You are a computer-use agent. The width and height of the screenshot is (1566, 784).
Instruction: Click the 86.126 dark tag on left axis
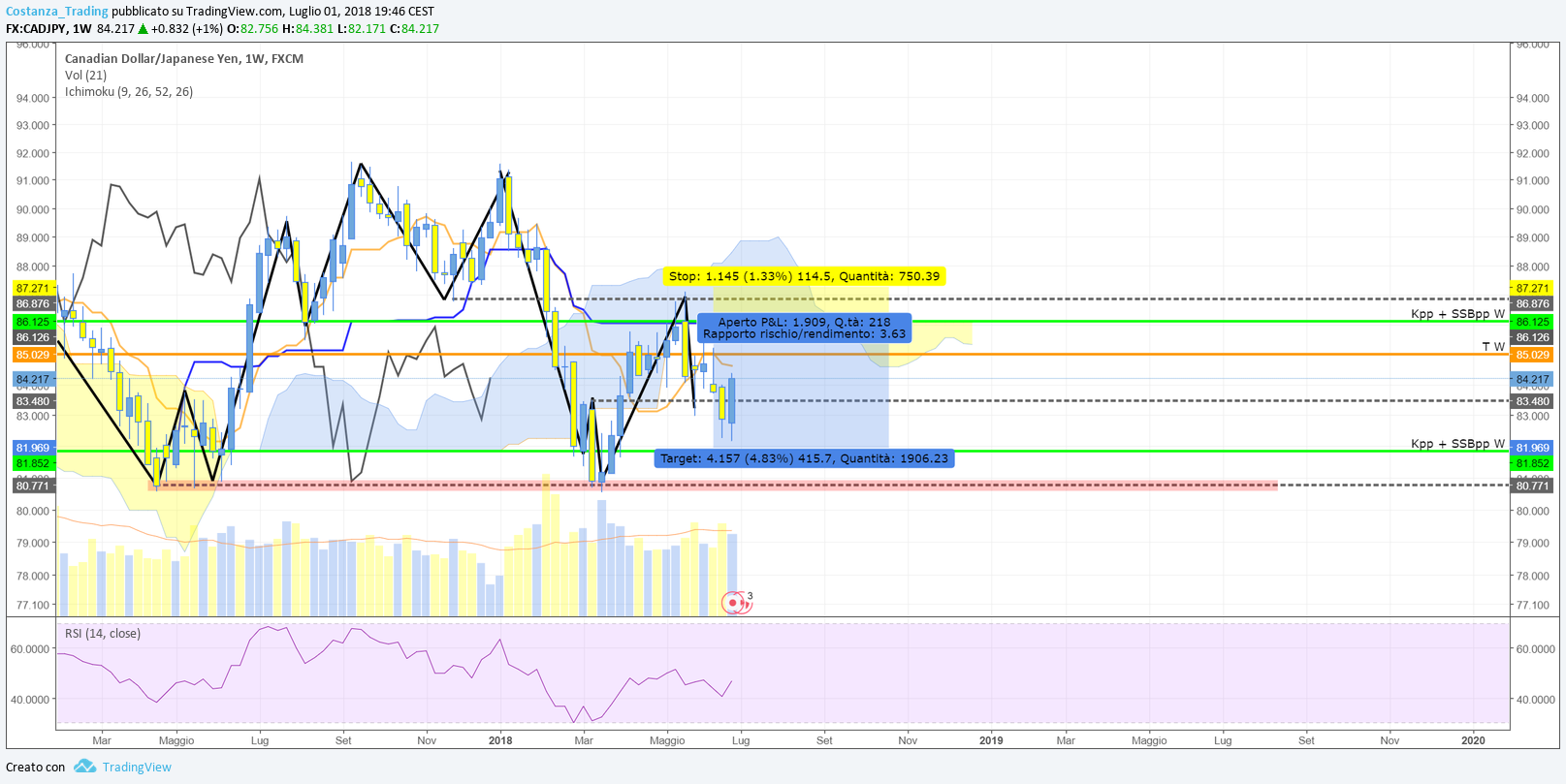pyautogui.click(x=33, y=337)
